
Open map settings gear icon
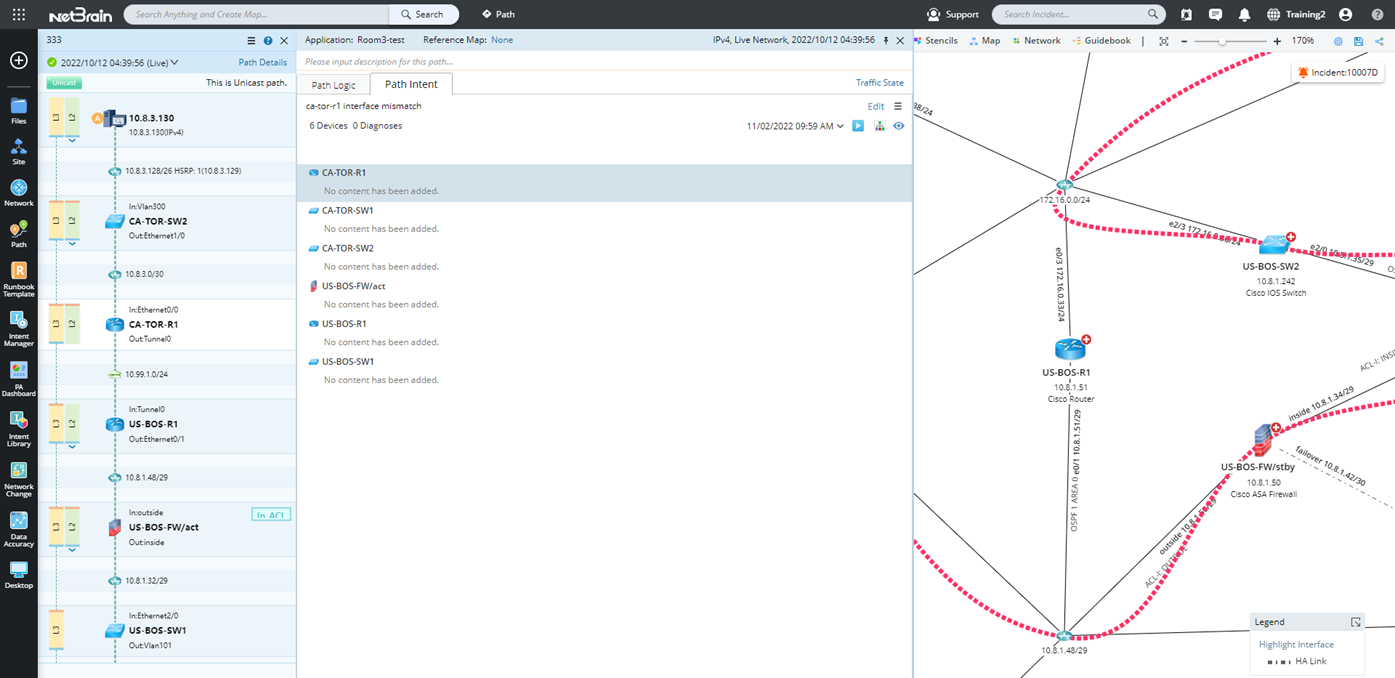point(1339,41)
